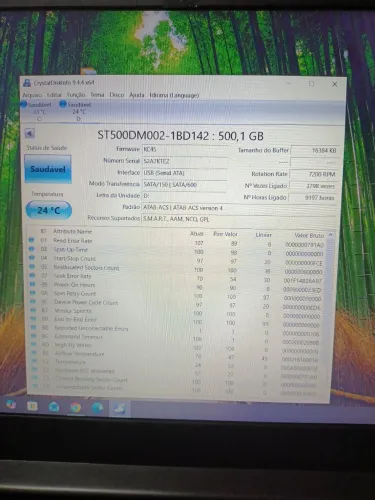
Task: Open the Editar menu
Action: click(54, 95)
